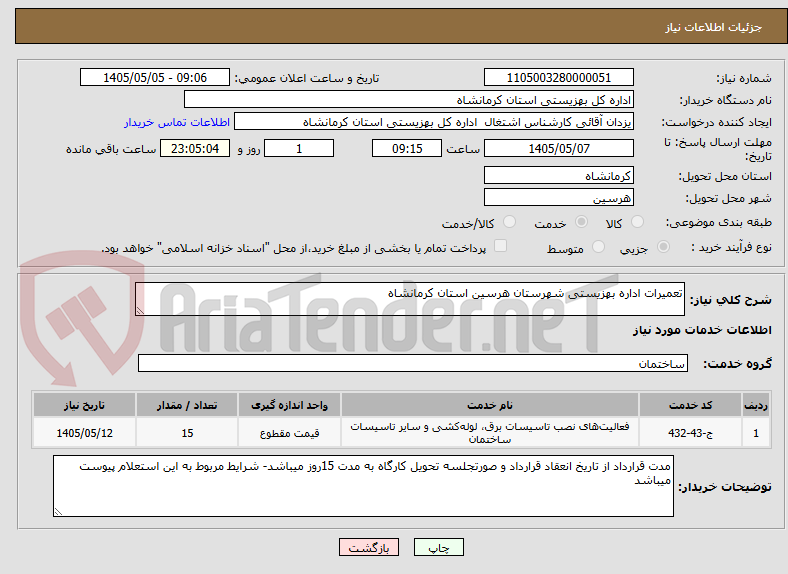
Task: Open اطلاعات تماس خریدار link
Action: pyautogui.click(x=177, y=122)
